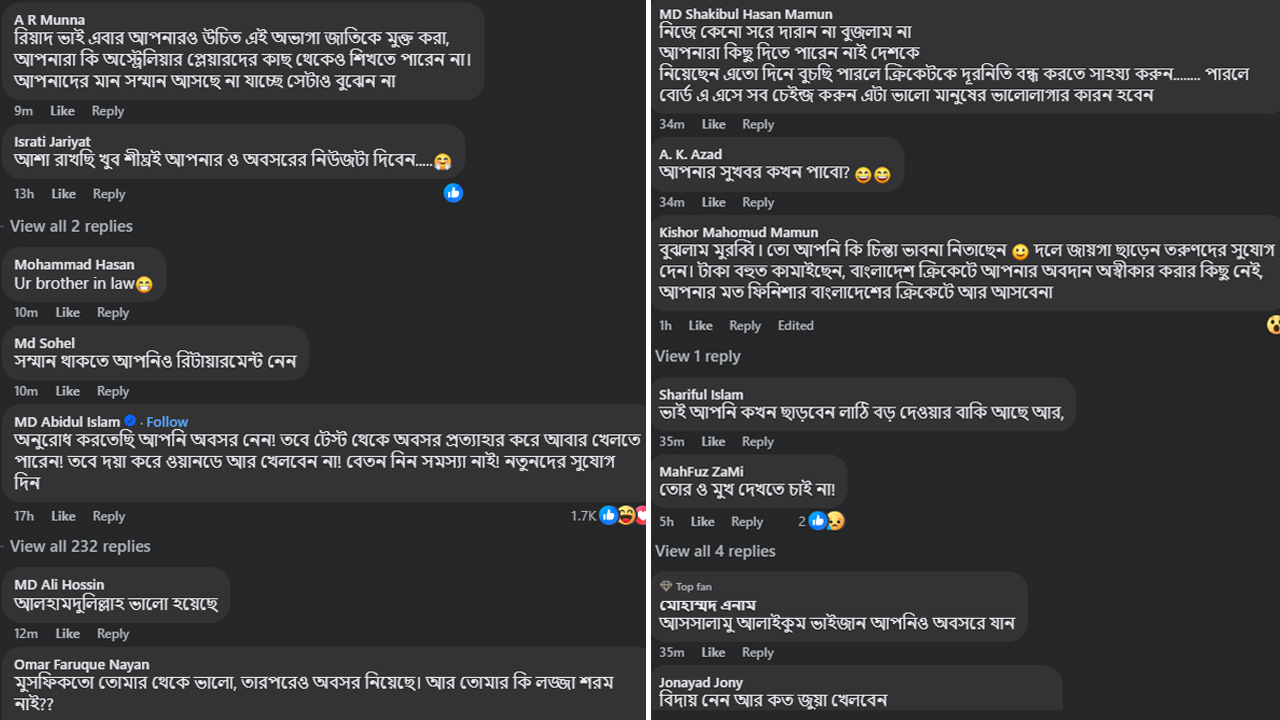Expand View 1 reply under Kishor's comment
This screenshot has height=720, width=1280.
point(698,356)
